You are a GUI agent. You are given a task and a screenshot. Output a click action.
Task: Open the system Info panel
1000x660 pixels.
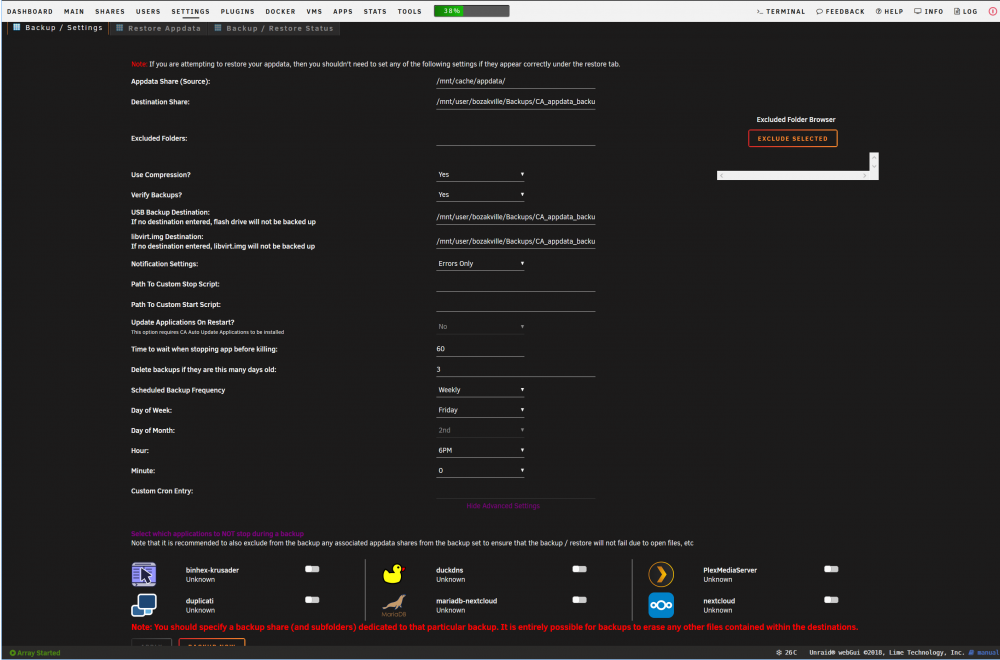coord(928,11)
